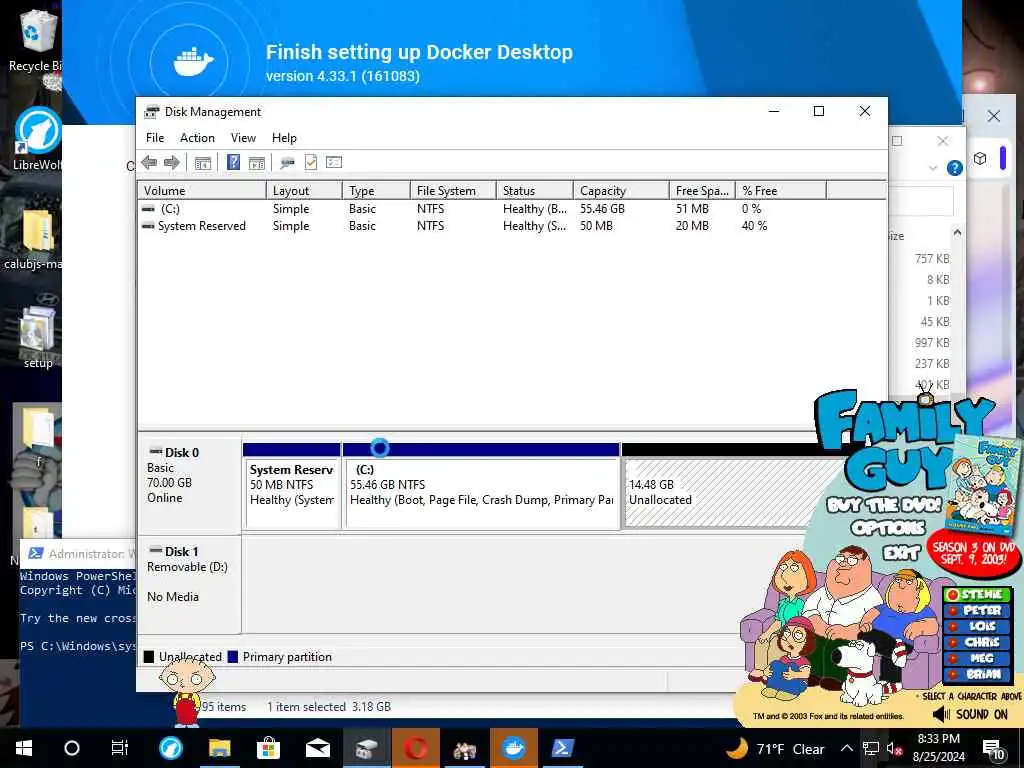This screenshot has width=1024, height=768.
Task: Open Microsoft Store from the taskbar
Action: 268,748
